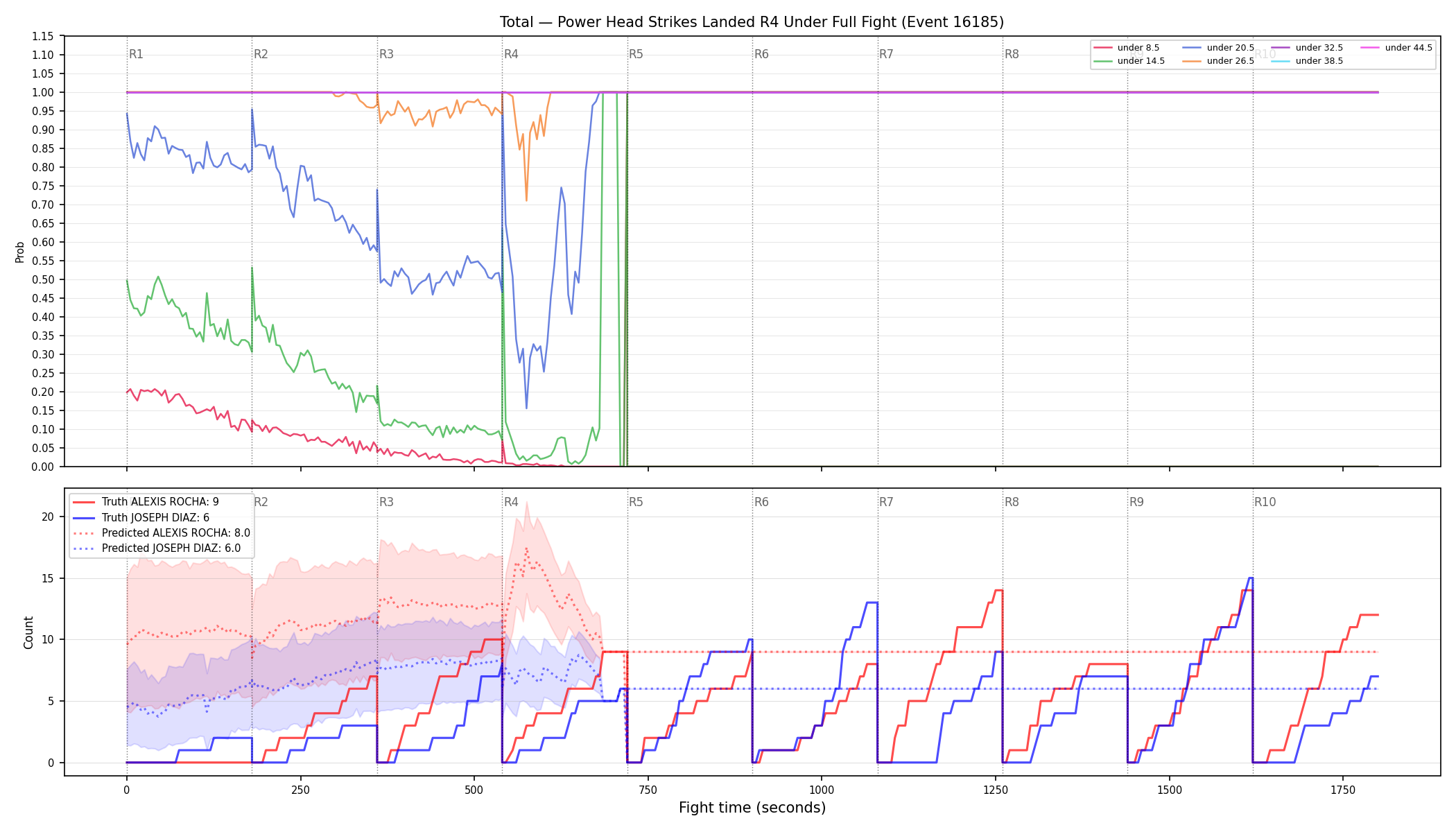Select the R3 round marker in top chart
Screen dimensions: 1456x832
386,54
